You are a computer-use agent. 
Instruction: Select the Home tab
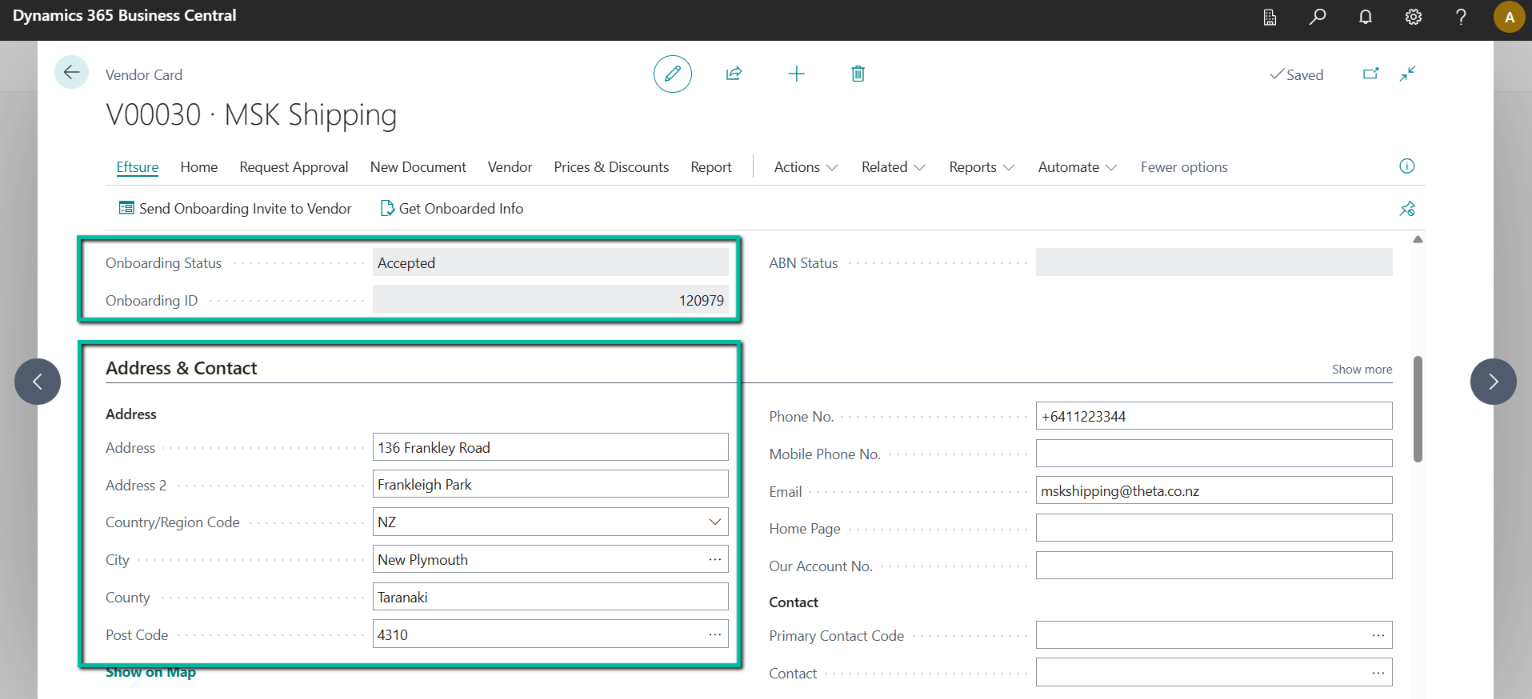click(199, 167)
